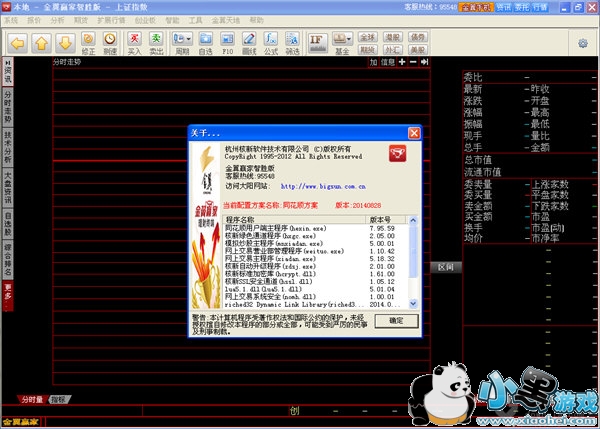Viewport: 600px width, 429px height.
Task: Click the 全球 toolbar button
Action: [368, 37]
